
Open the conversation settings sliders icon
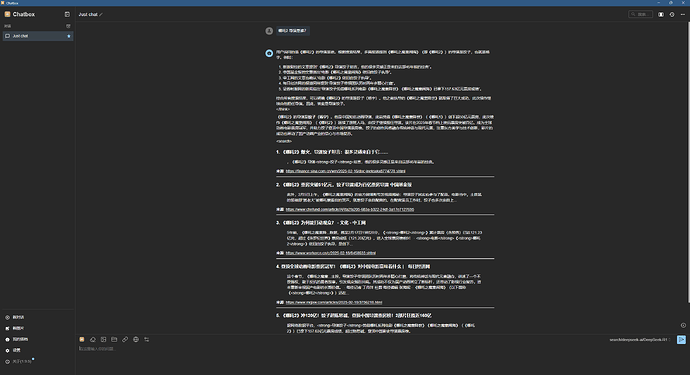click(147, 339)
